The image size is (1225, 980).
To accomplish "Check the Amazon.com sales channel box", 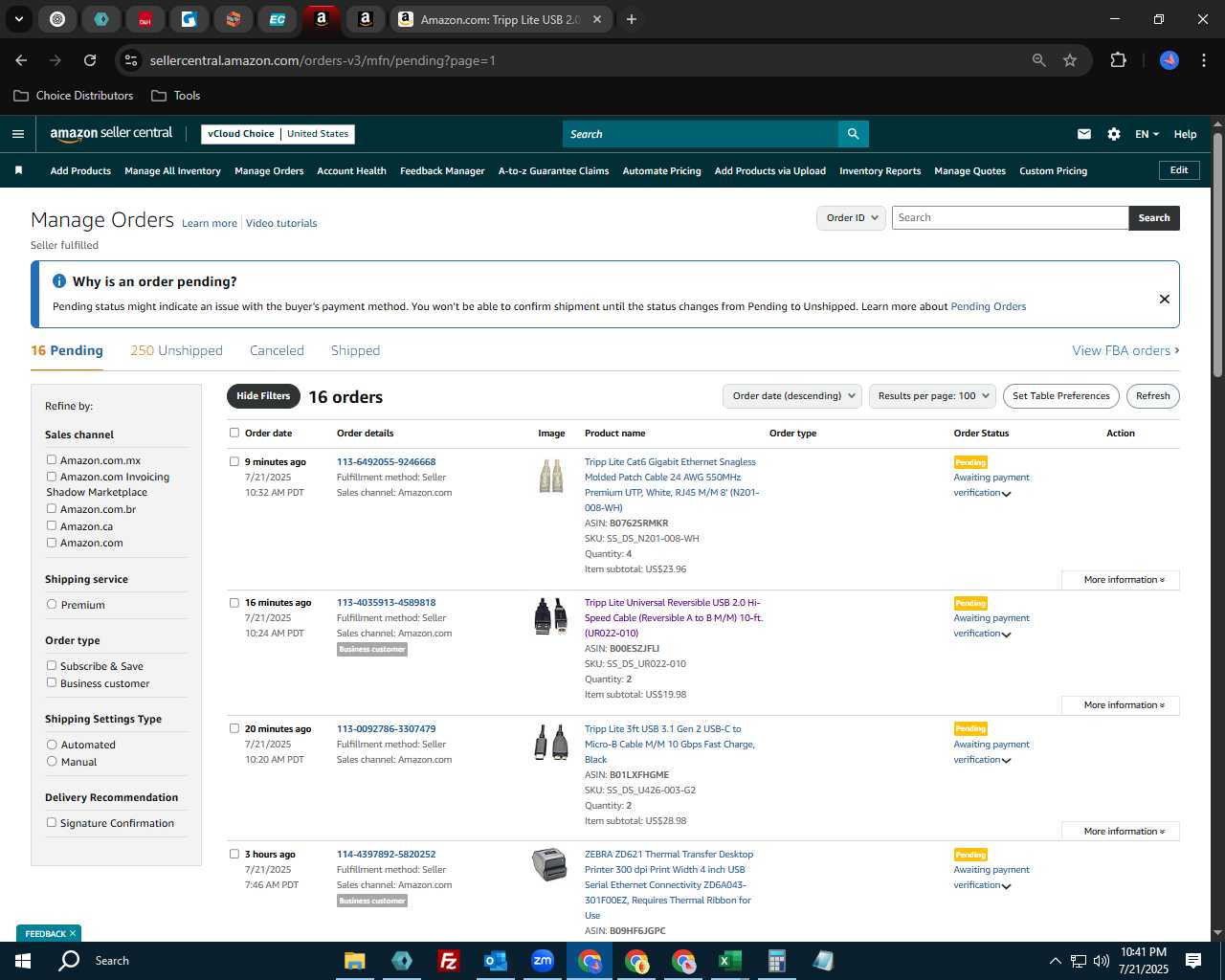I will point(52,542).
